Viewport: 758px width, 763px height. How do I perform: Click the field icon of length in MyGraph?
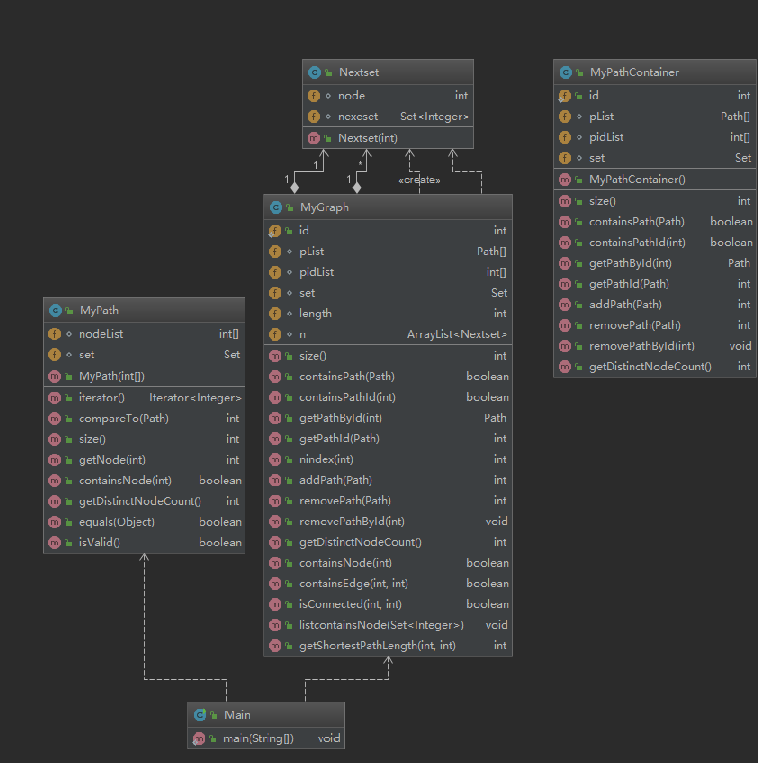[275, 313]
